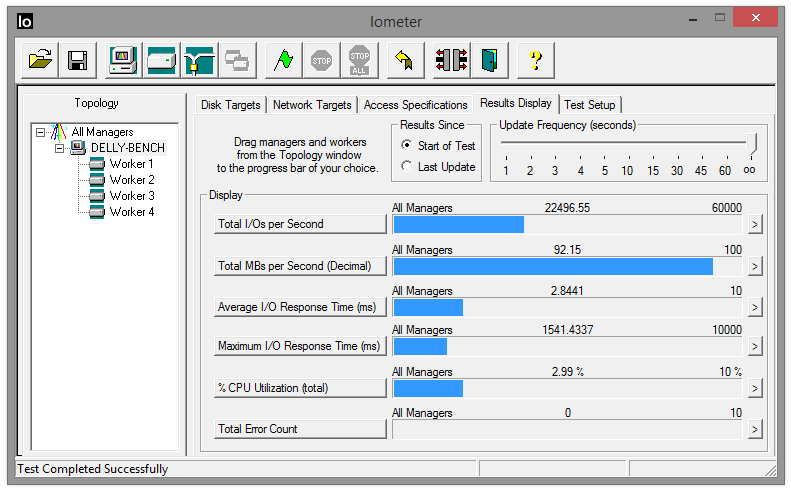791x491 pixels.
Task: Click the disk icon beside Worker 2
Action: pyautogui.click(x=96, y=180)
